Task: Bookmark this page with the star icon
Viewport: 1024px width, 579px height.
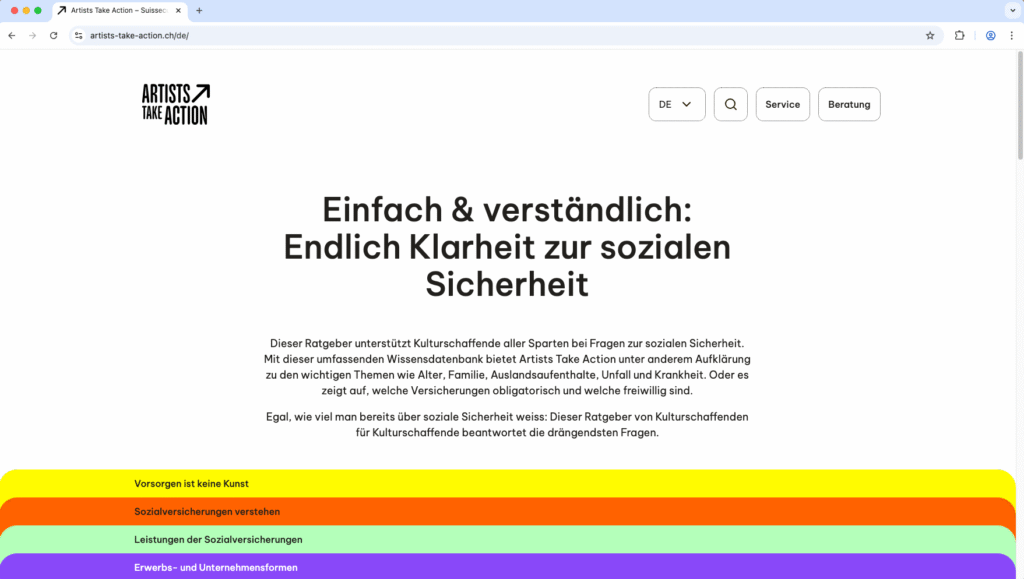Action: (x=930, y=35)
